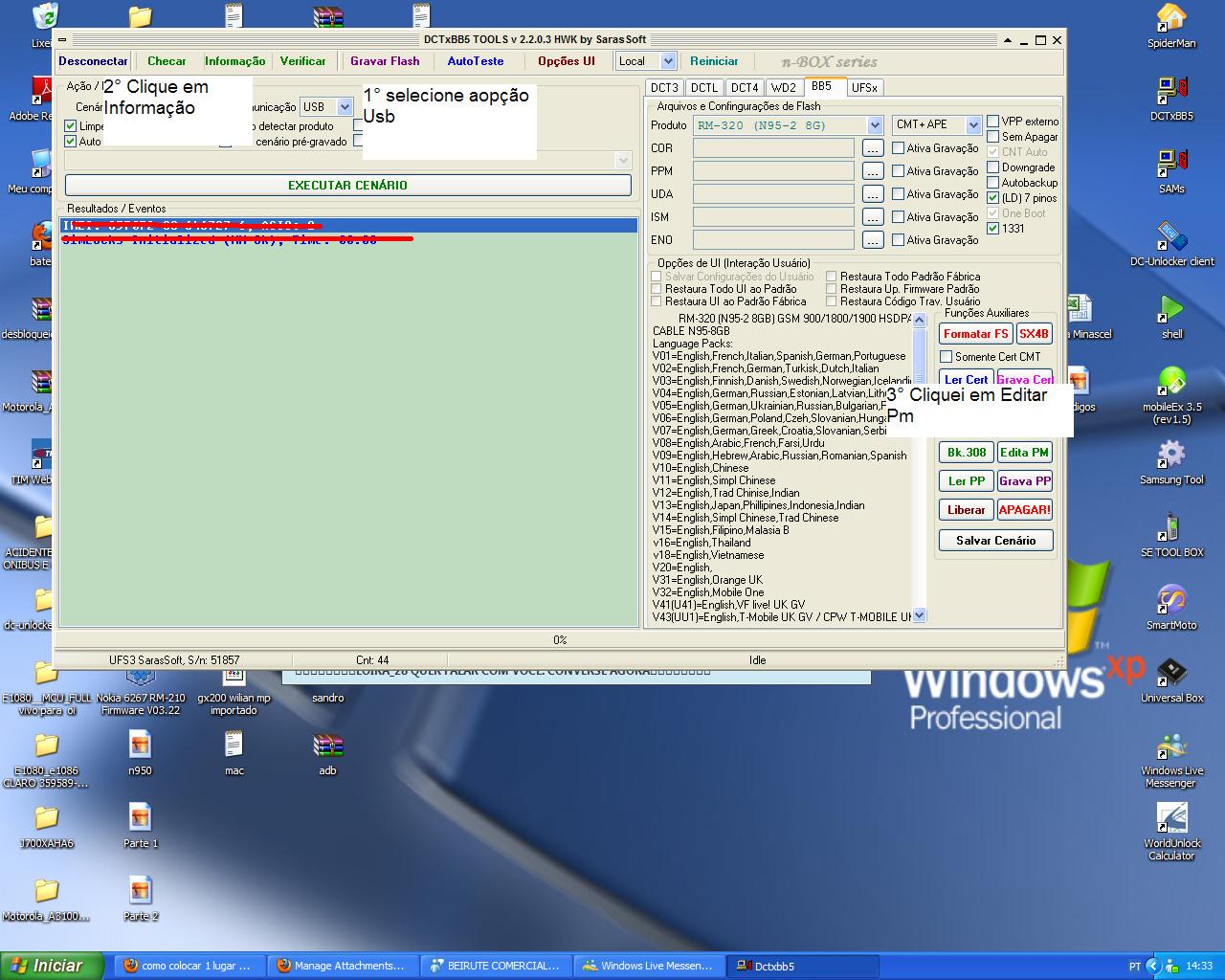Open Windows Live Messenger taskbar item

click(x=648, y=966)
